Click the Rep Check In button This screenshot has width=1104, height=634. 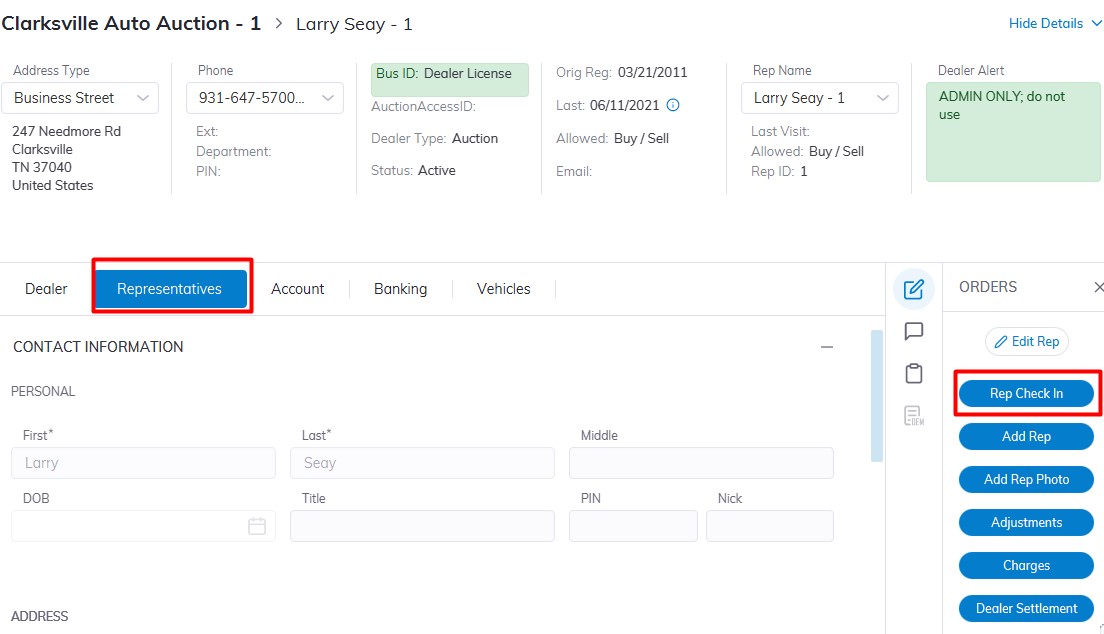click(x=1026, y=393)
